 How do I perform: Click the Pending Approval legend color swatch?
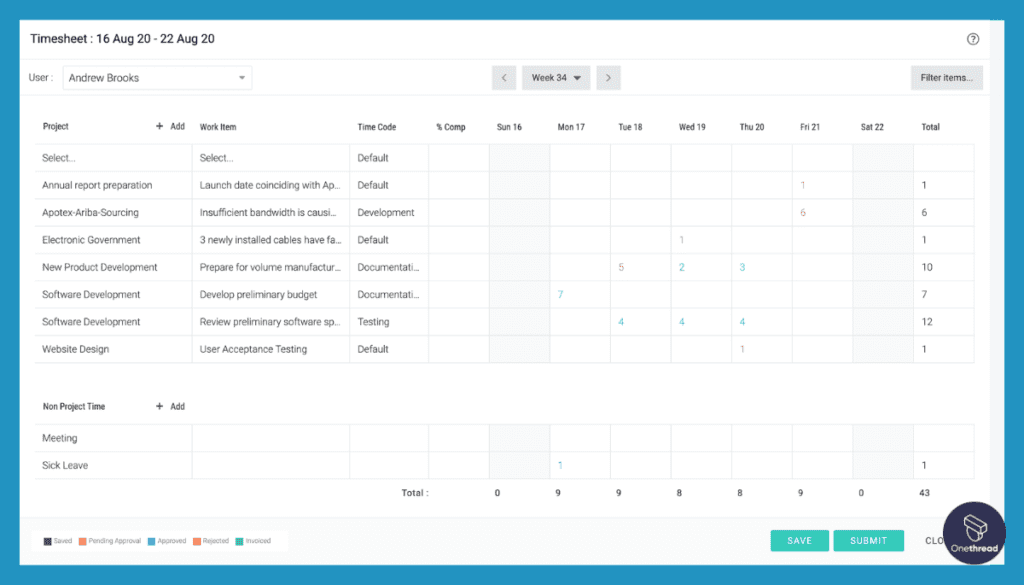(x=82, y=541)
